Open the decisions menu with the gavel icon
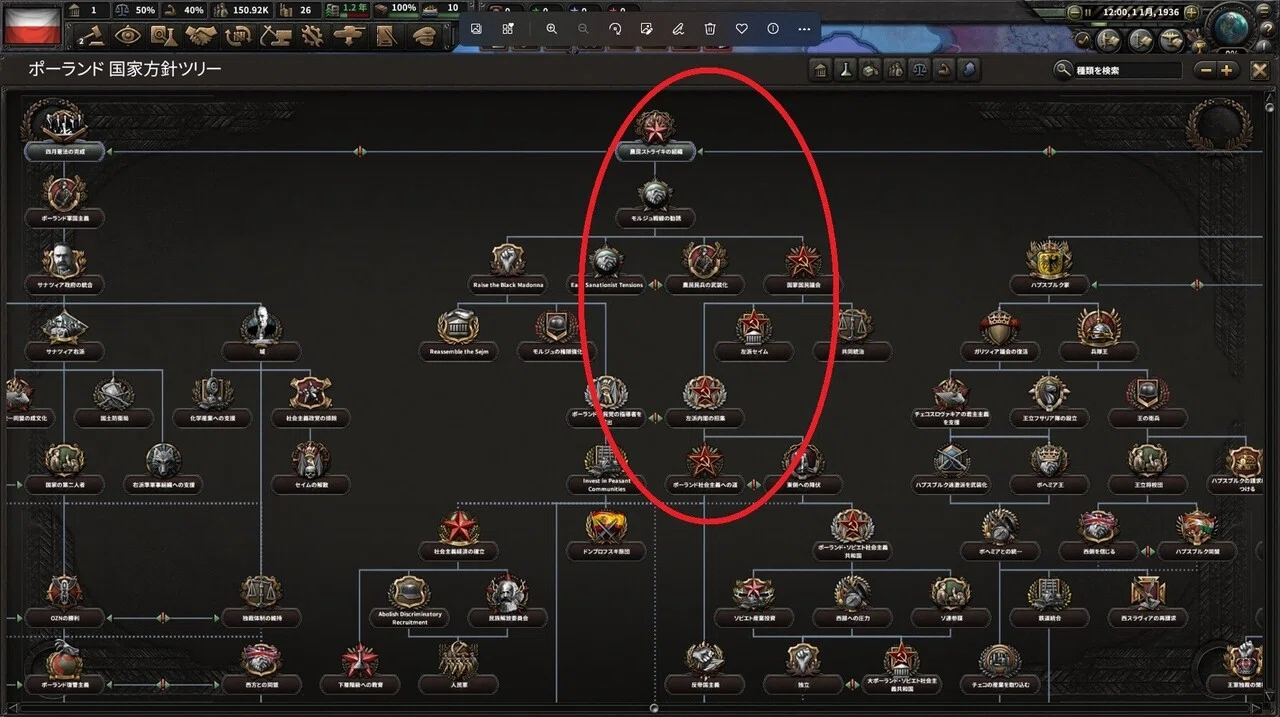Image resolution: width=1280 pixels, height=717 pixels. pos(93,34)
